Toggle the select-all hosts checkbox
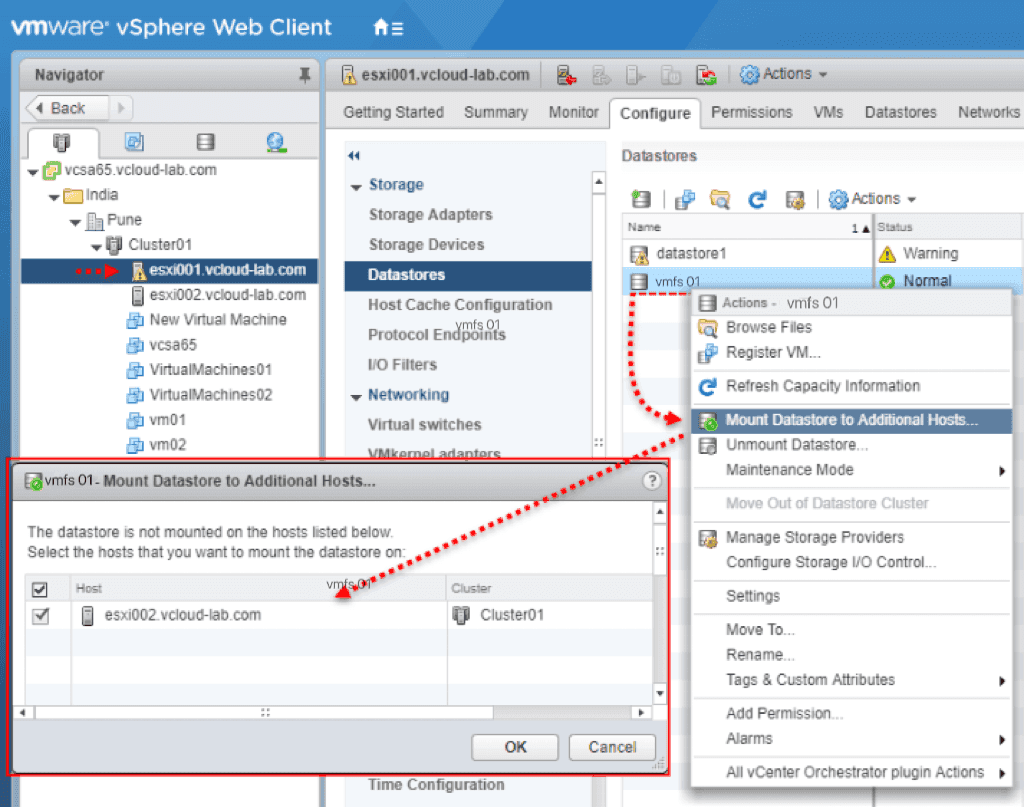This screenshot has height=807, width=1024. (40, 590)
